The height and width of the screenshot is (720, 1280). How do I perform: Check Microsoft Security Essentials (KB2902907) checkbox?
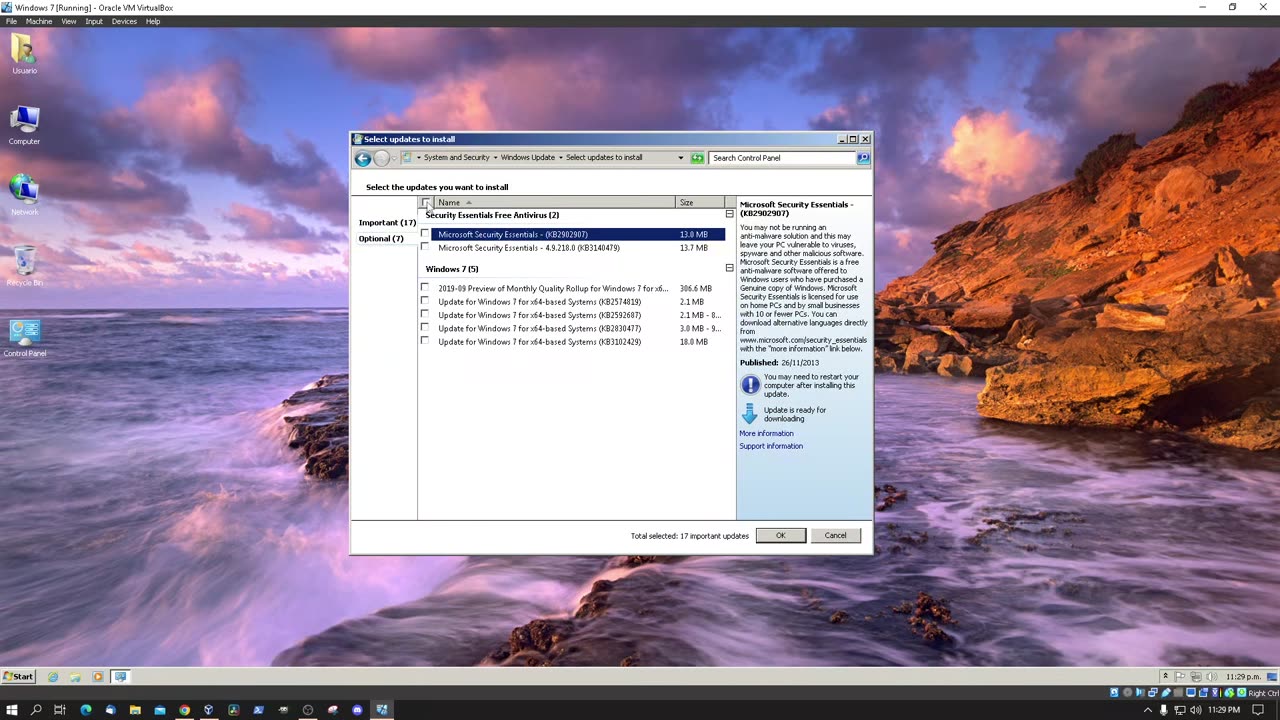click(425, 234)
